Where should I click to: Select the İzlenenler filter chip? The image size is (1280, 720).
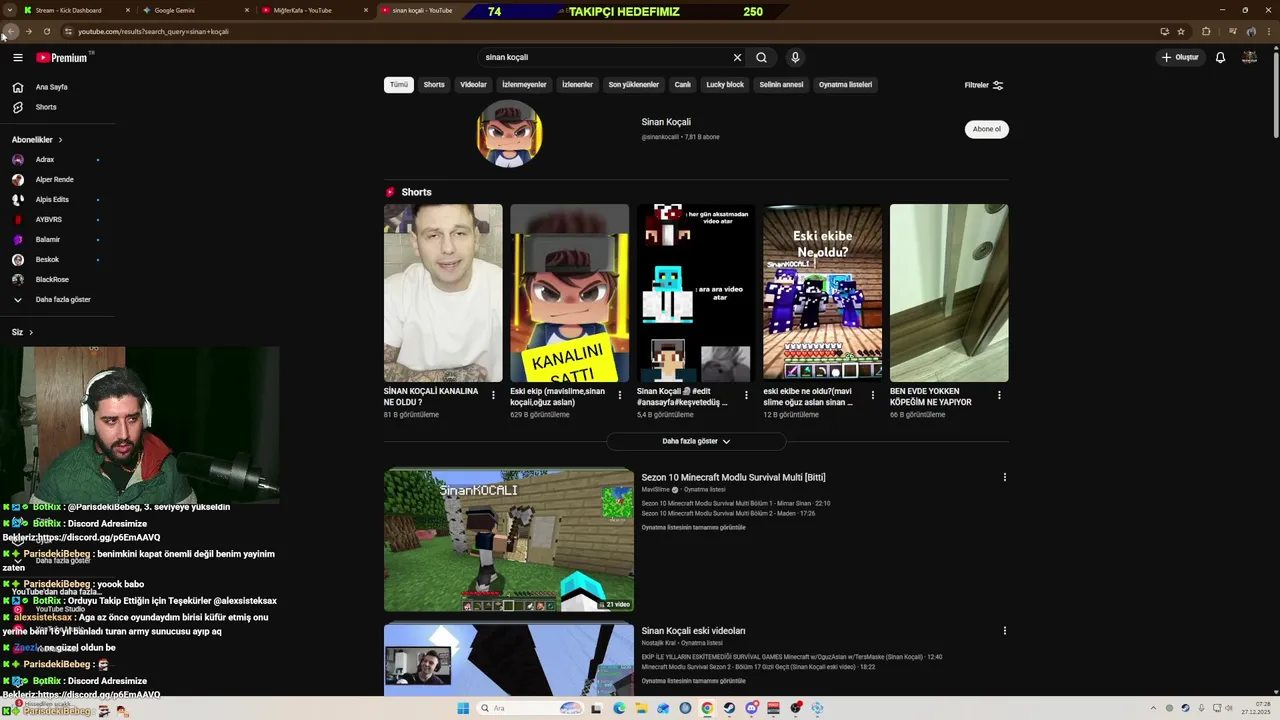tap(577, 85)
